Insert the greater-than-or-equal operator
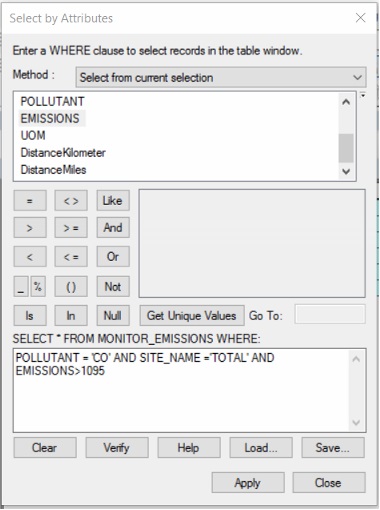 71,228
